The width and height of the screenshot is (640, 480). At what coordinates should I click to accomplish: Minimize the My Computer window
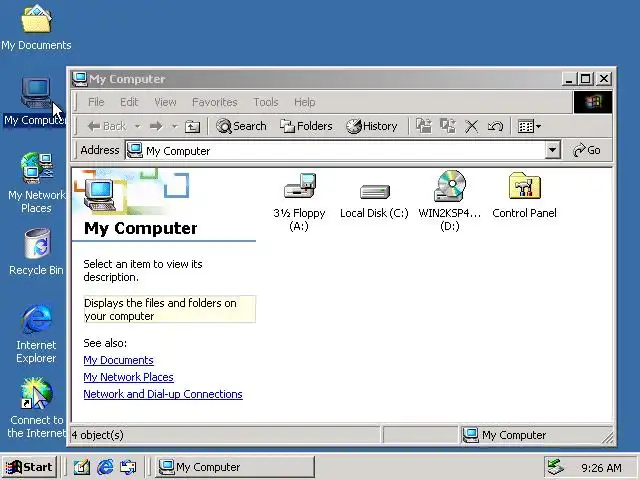click(x=569, y=79)
